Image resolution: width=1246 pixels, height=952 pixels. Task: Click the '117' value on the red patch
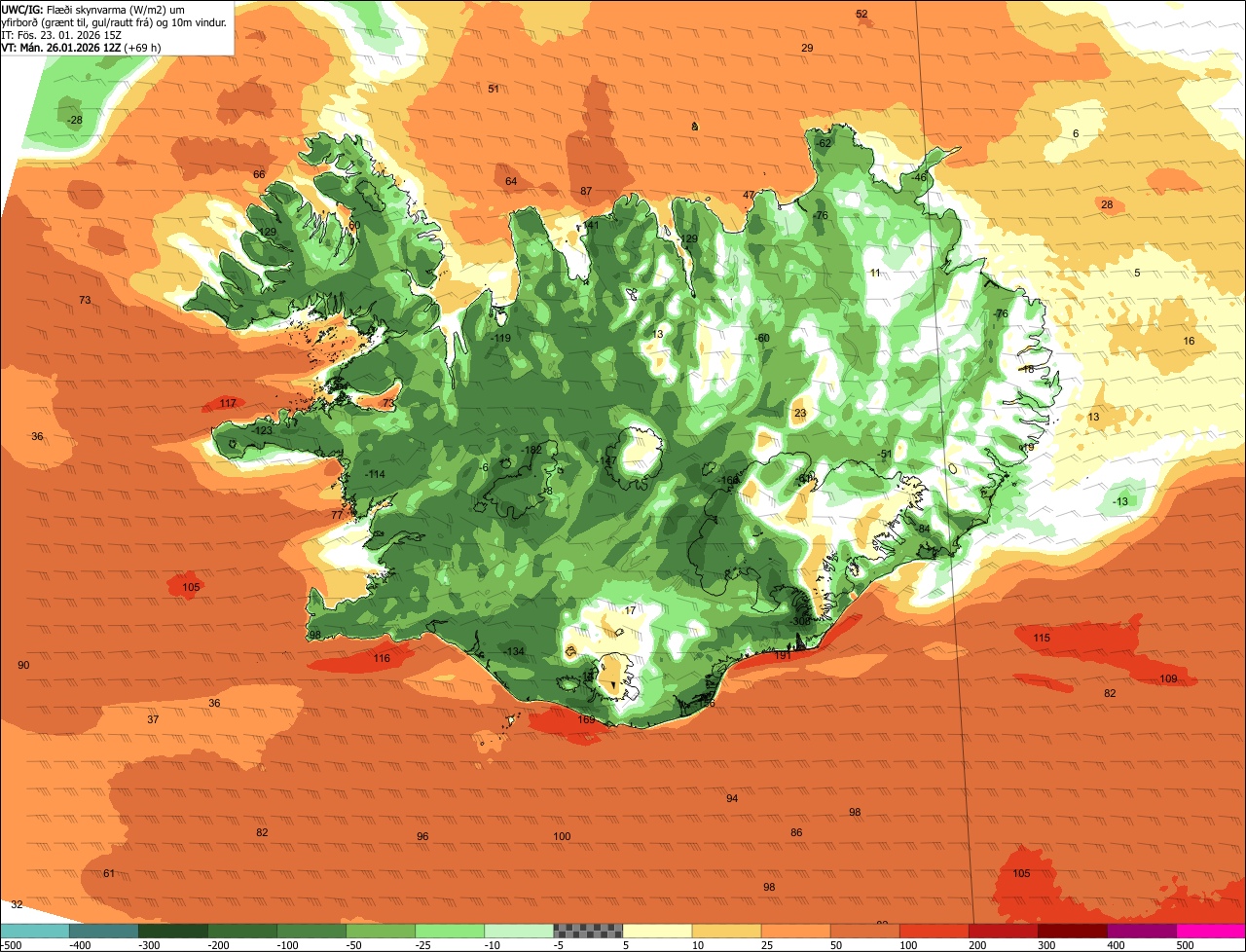point(228,403)
